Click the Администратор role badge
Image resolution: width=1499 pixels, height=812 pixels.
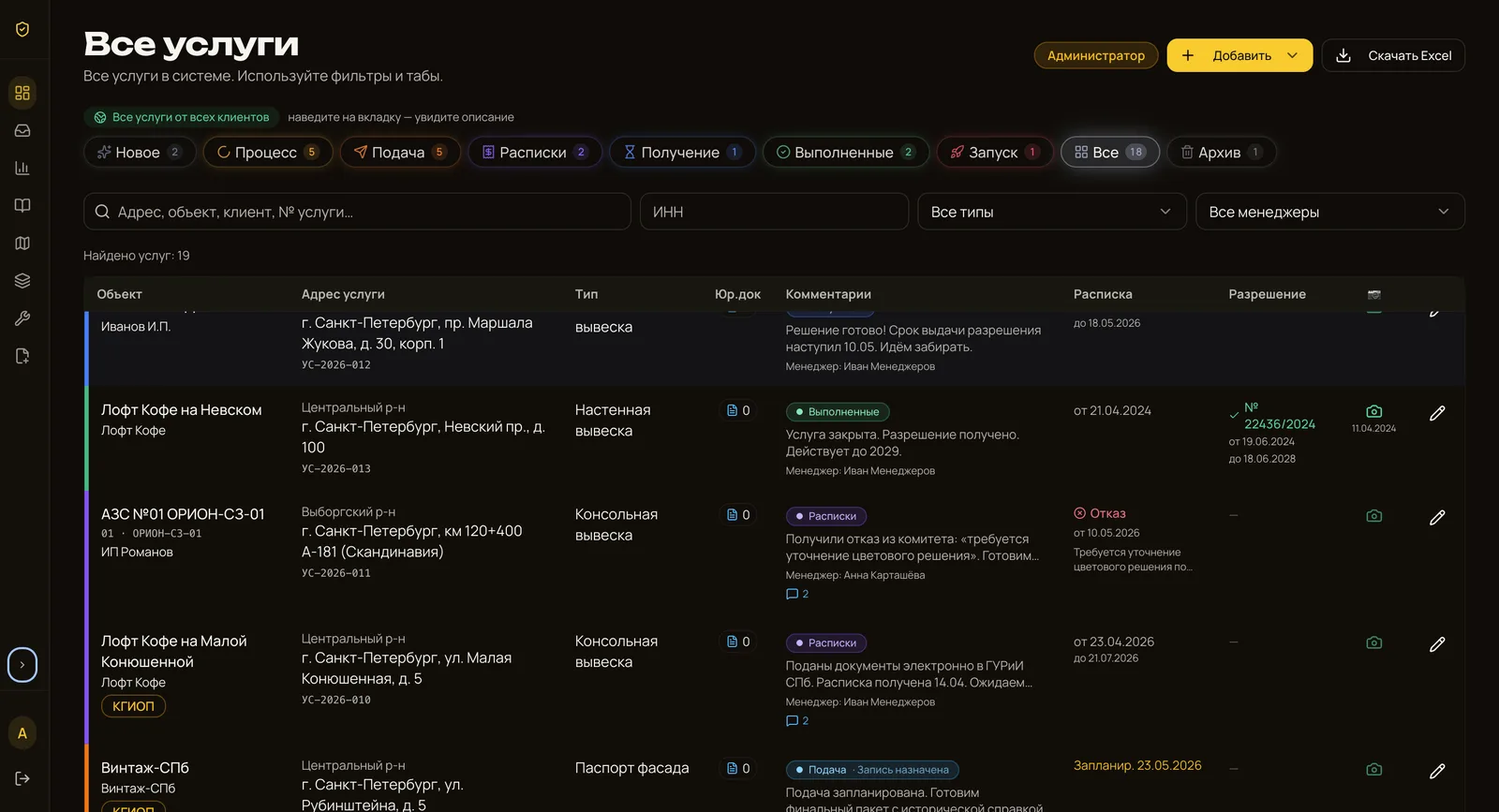[x=1096, y=55]
